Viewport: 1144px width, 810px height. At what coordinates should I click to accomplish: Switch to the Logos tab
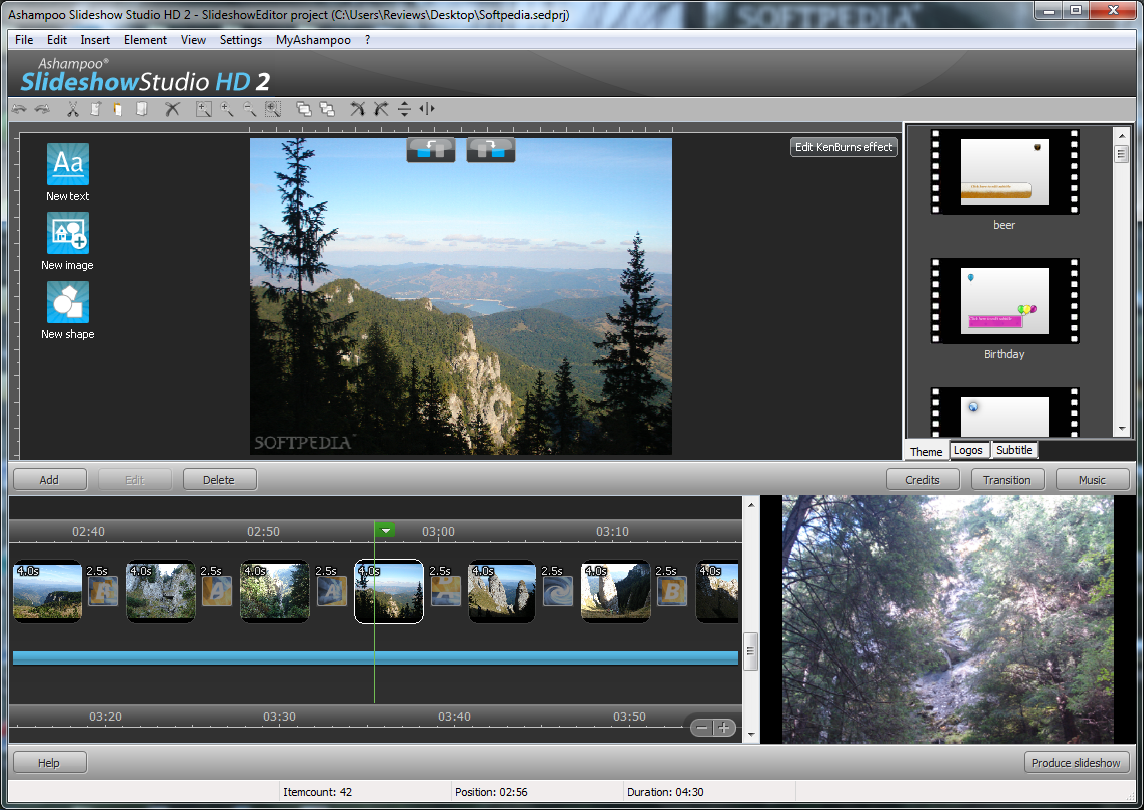pos(968,450)
